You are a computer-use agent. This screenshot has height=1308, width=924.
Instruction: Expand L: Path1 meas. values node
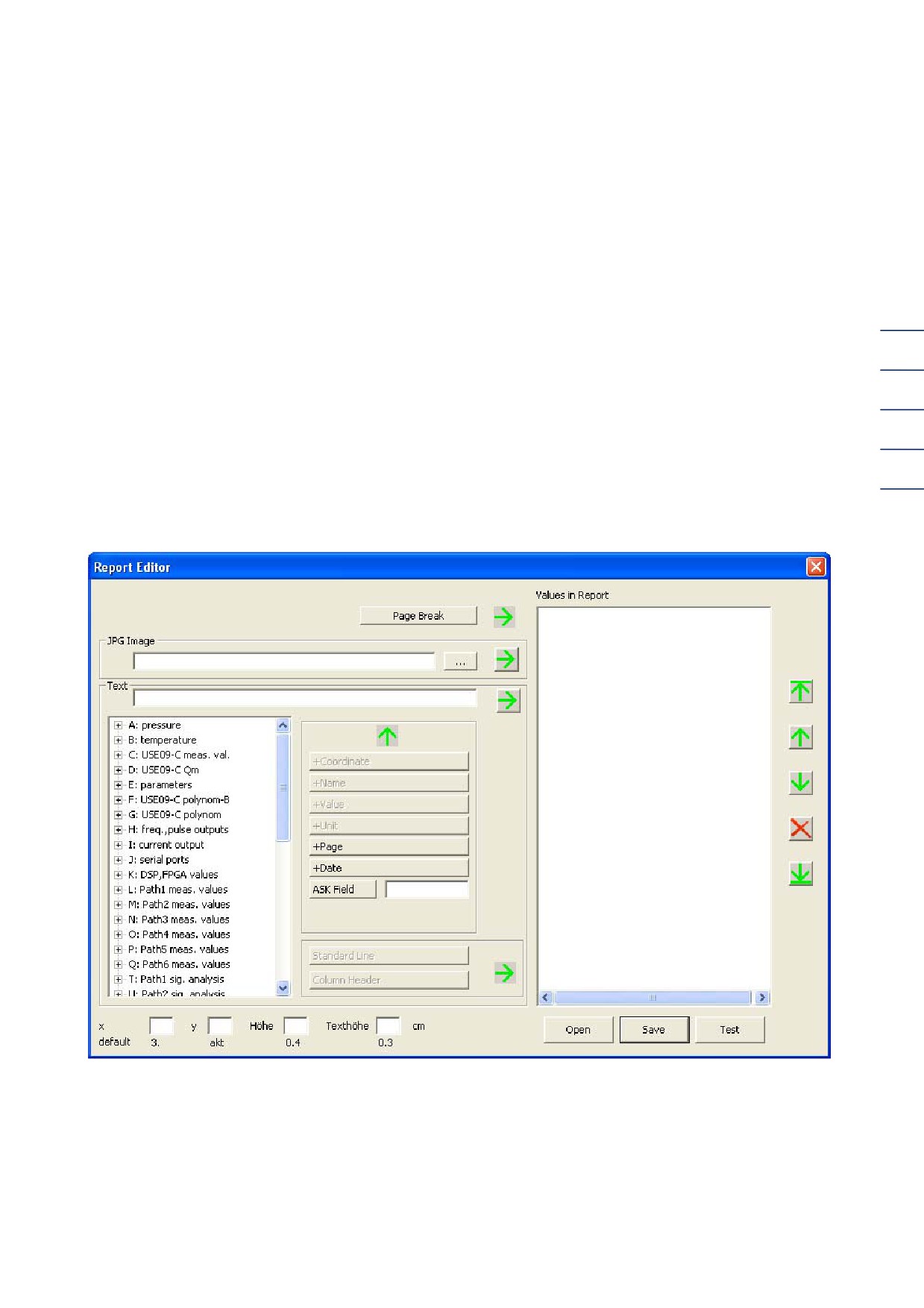[x=118, y=890]
